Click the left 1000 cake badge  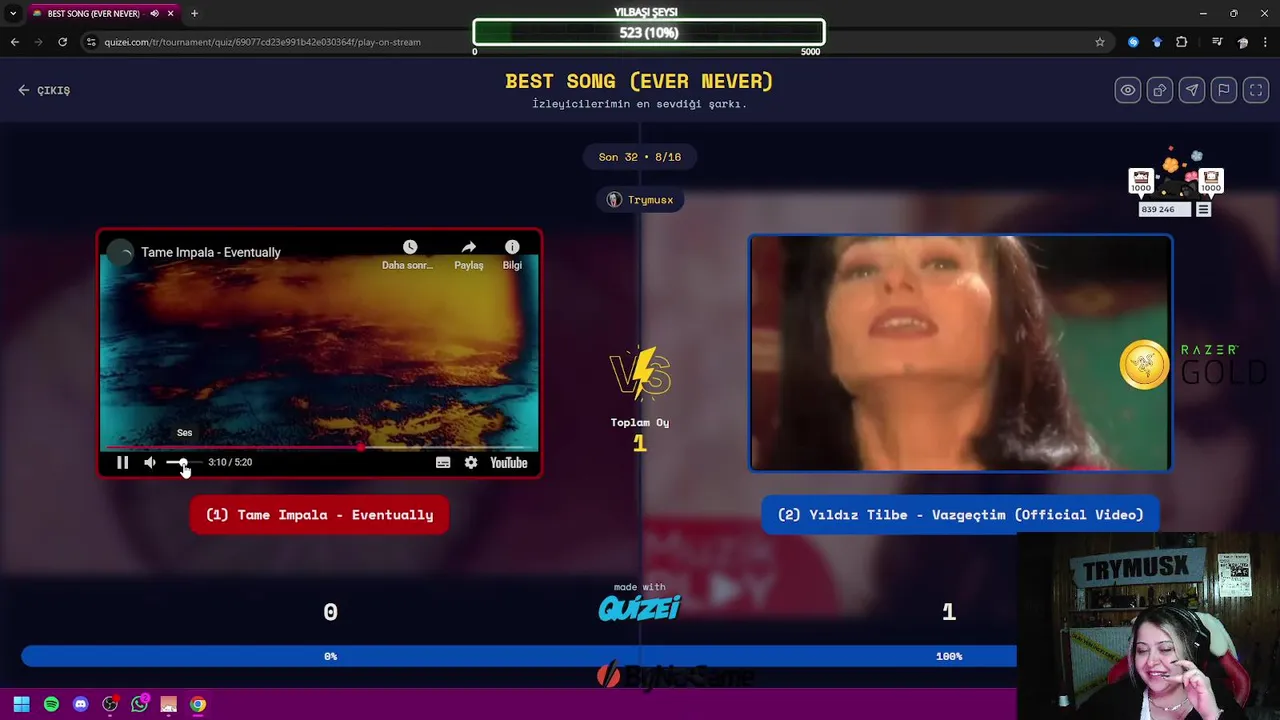[x=1141, y=181]
